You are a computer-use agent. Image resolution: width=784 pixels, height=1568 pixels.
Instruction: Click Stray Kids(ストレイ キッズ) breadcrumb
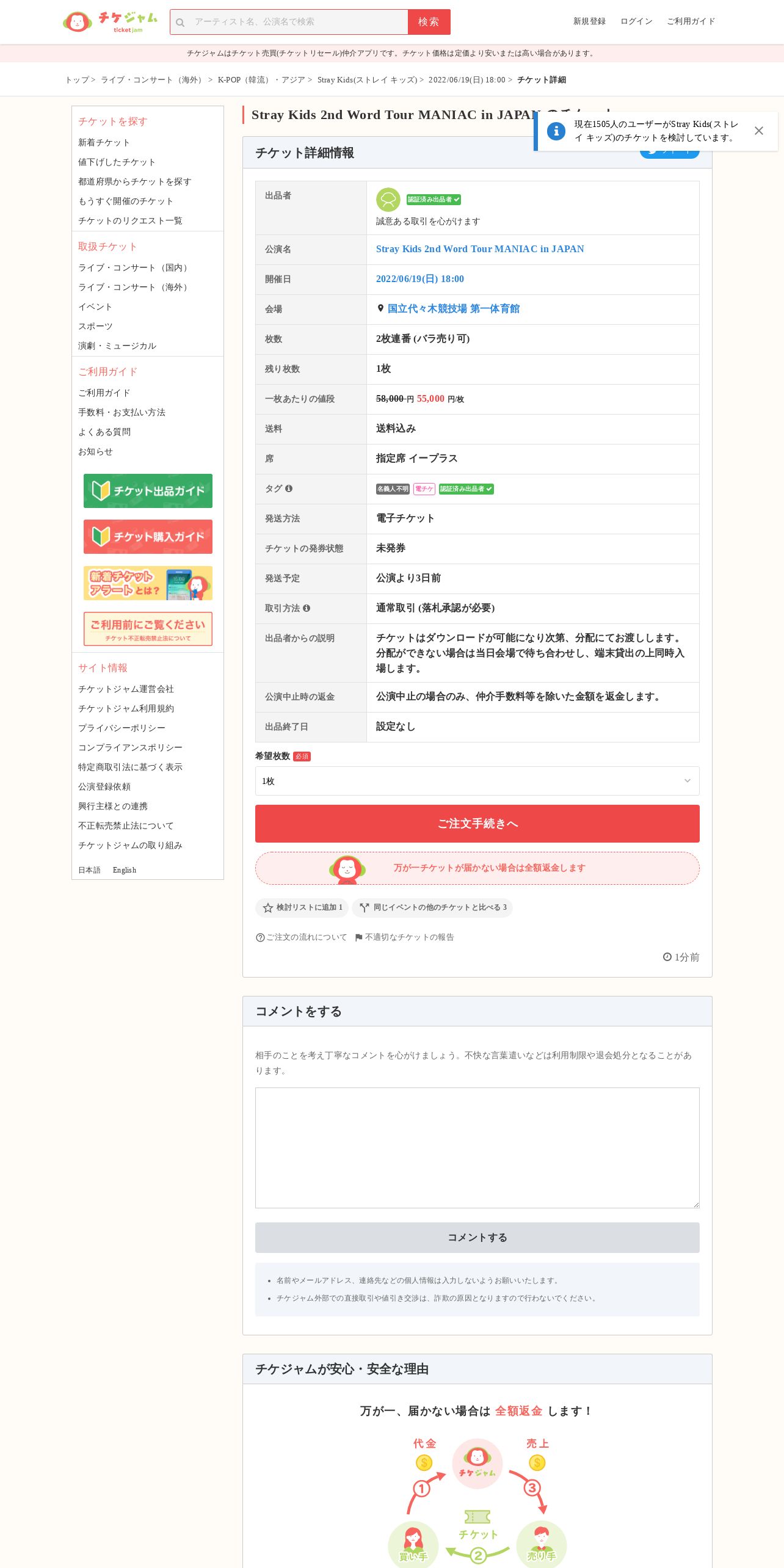[367, 80]
